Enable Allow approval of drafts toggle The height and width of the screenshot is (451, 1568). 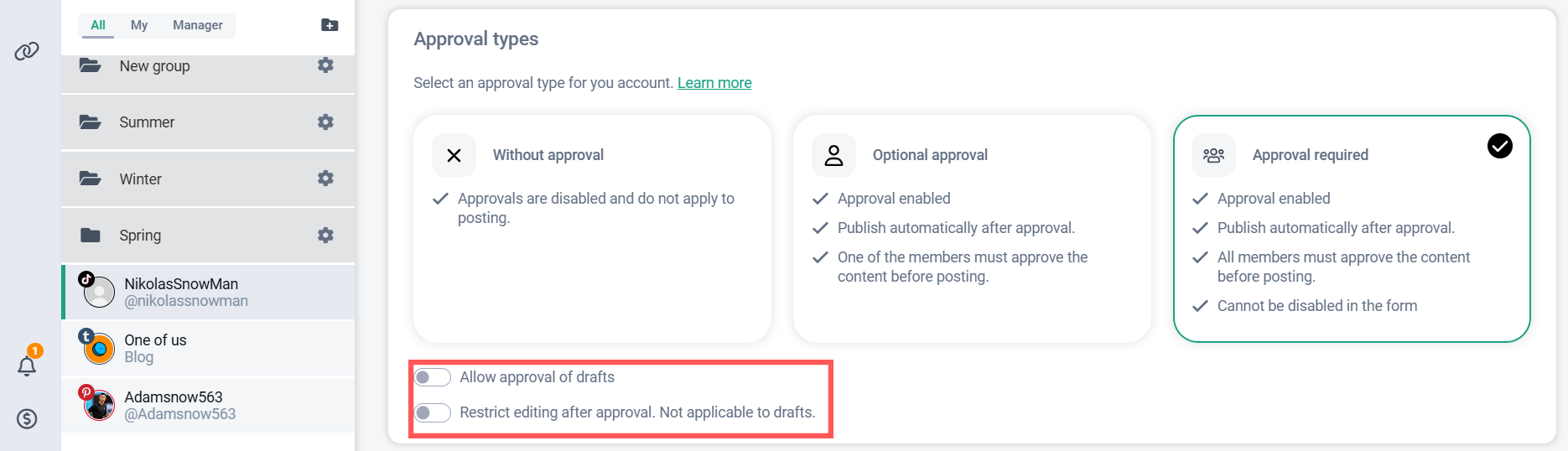[x=433, y=377]
